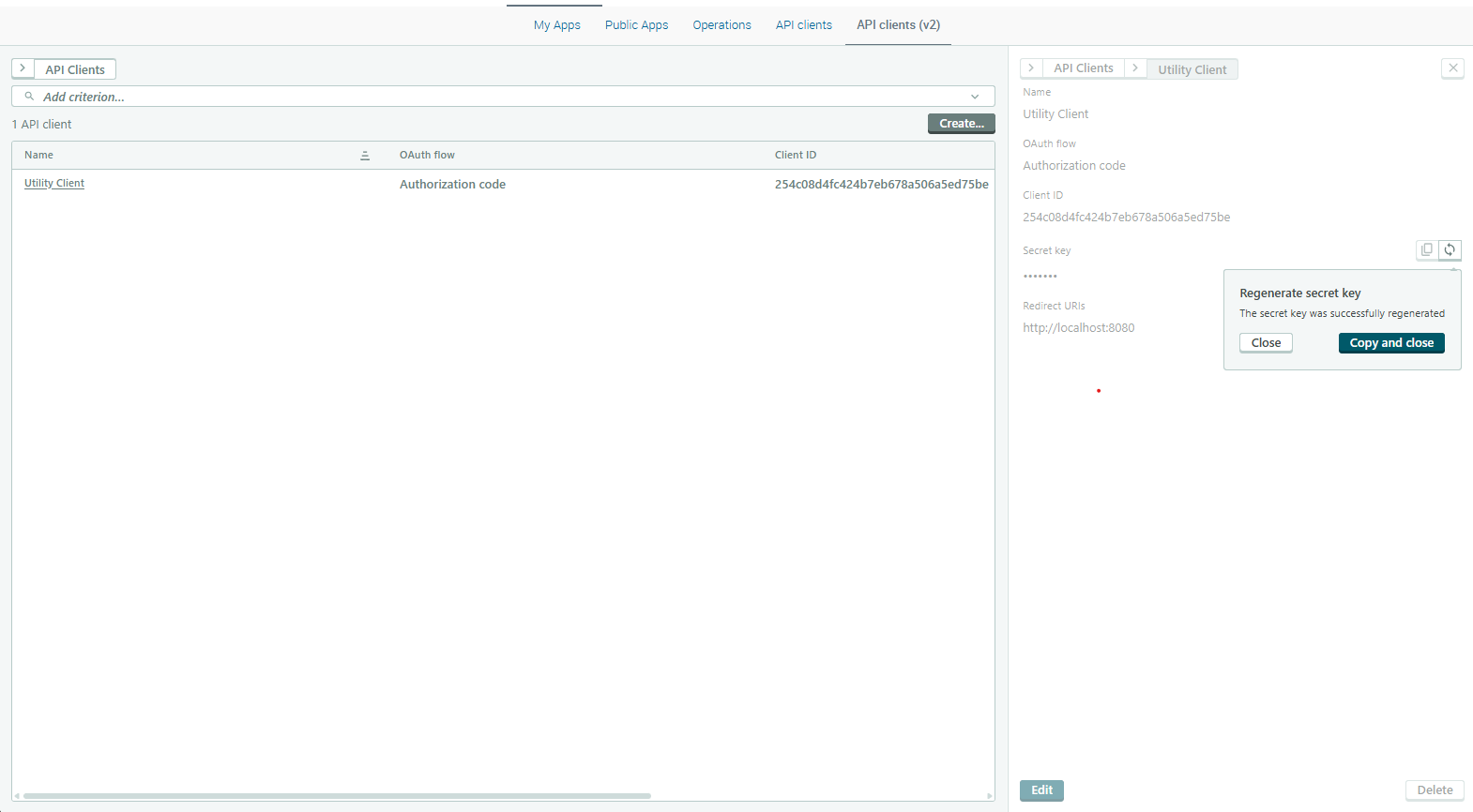Click the sort icon in Name column
The image size is (1473, 812).
(x=365, y=156)
